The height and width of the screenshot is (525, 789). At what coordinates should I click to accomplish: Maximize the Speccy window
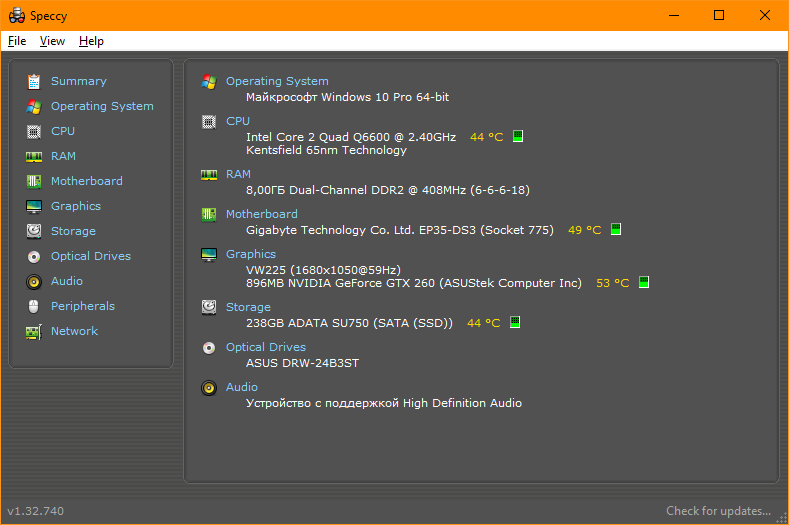(x=719, y=15)
